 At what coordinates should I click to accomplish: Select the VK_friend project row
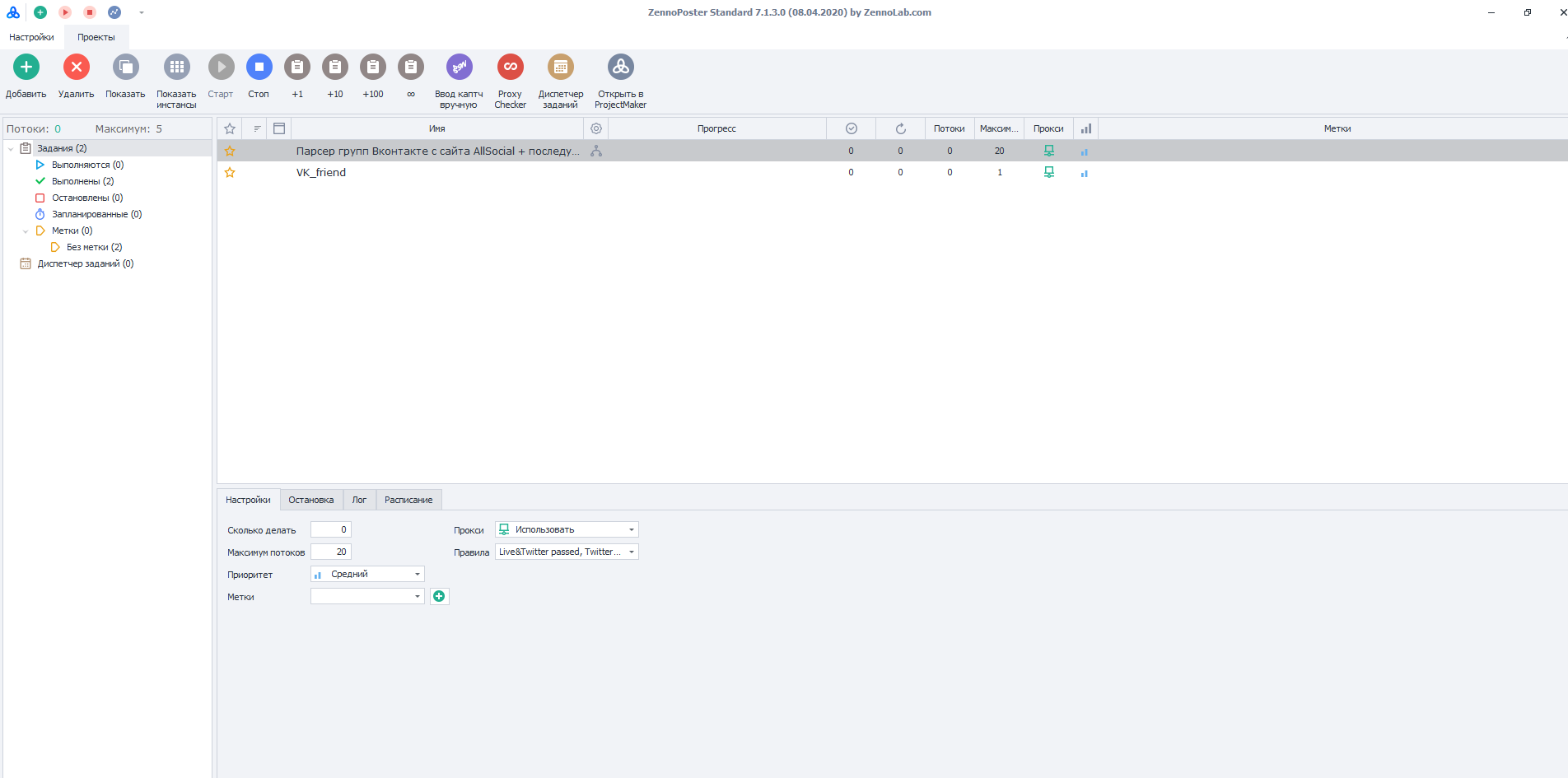(892, 172)
